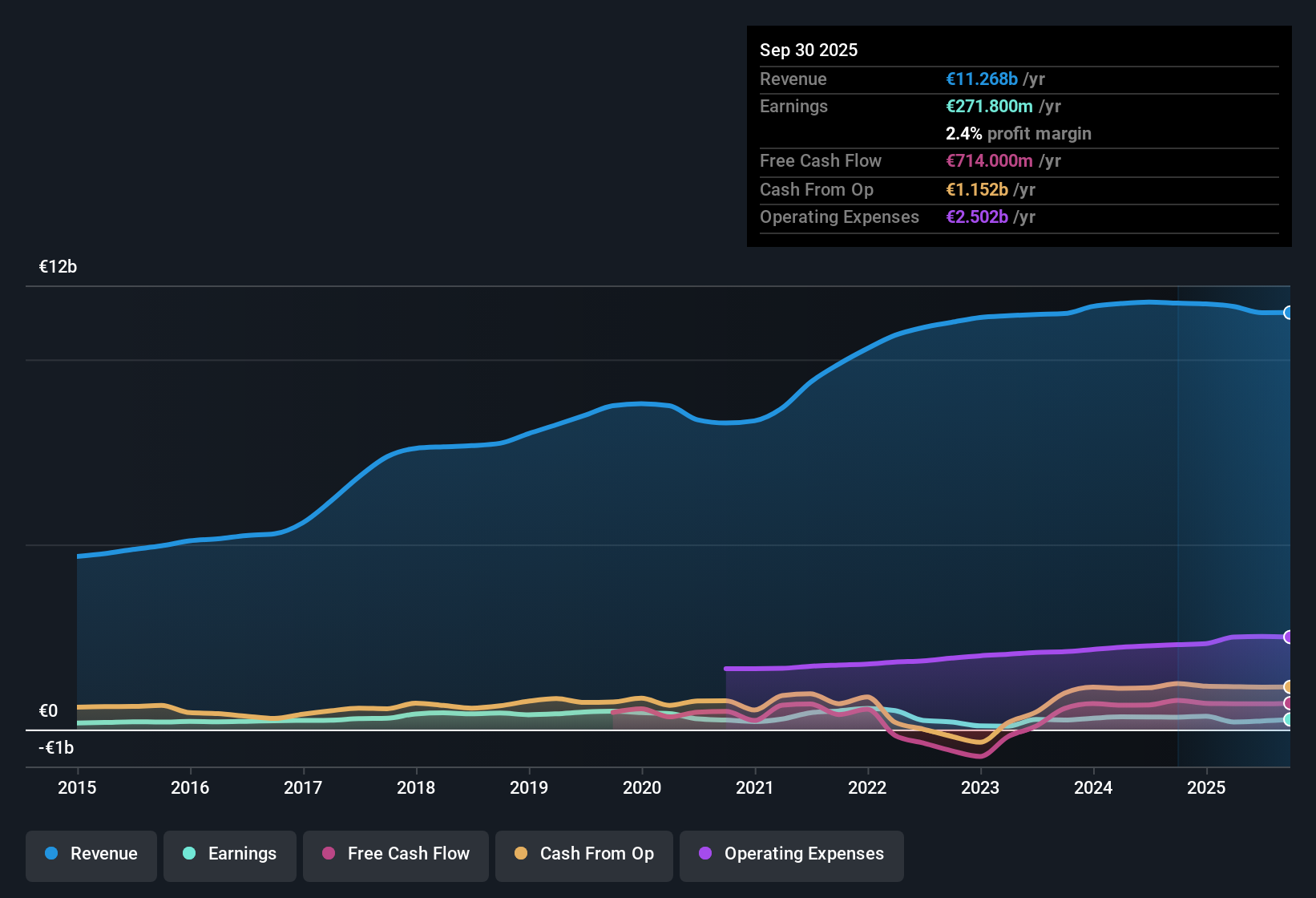This screenshot has height=898, width=1316.
Task: Click the €11.268b Revenue value in tooltip
Action: click(982, 79)
